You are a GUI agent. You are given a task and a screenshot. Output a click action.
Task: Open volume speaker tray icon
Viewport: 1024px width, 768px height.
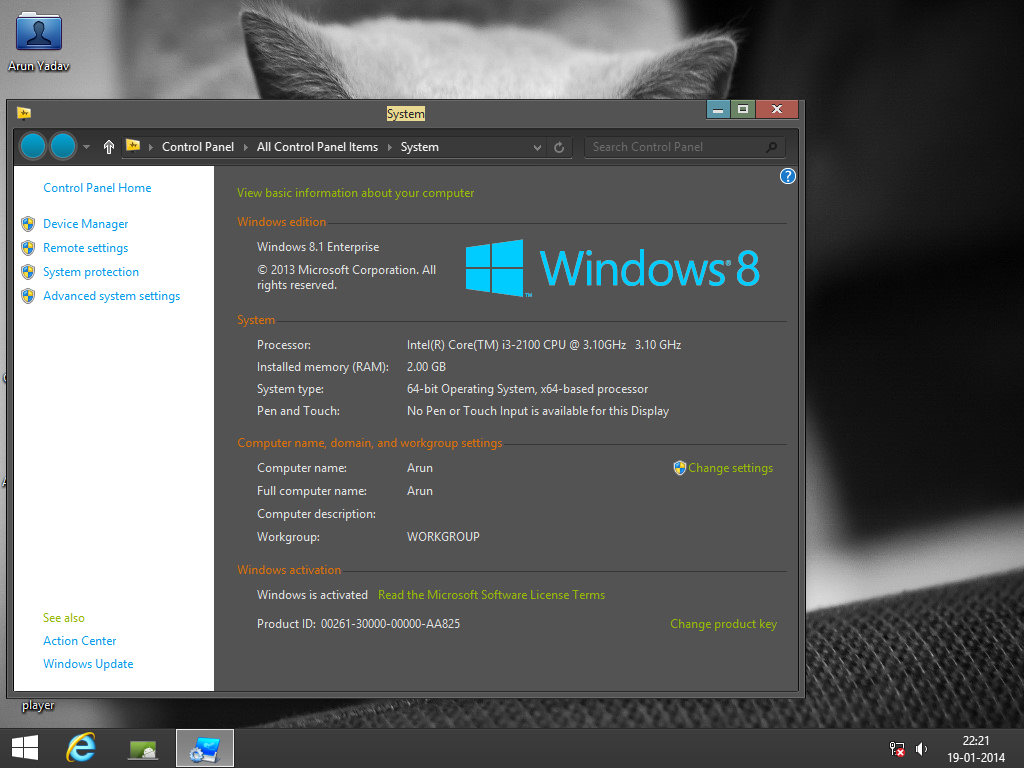(x=921, y=749)
